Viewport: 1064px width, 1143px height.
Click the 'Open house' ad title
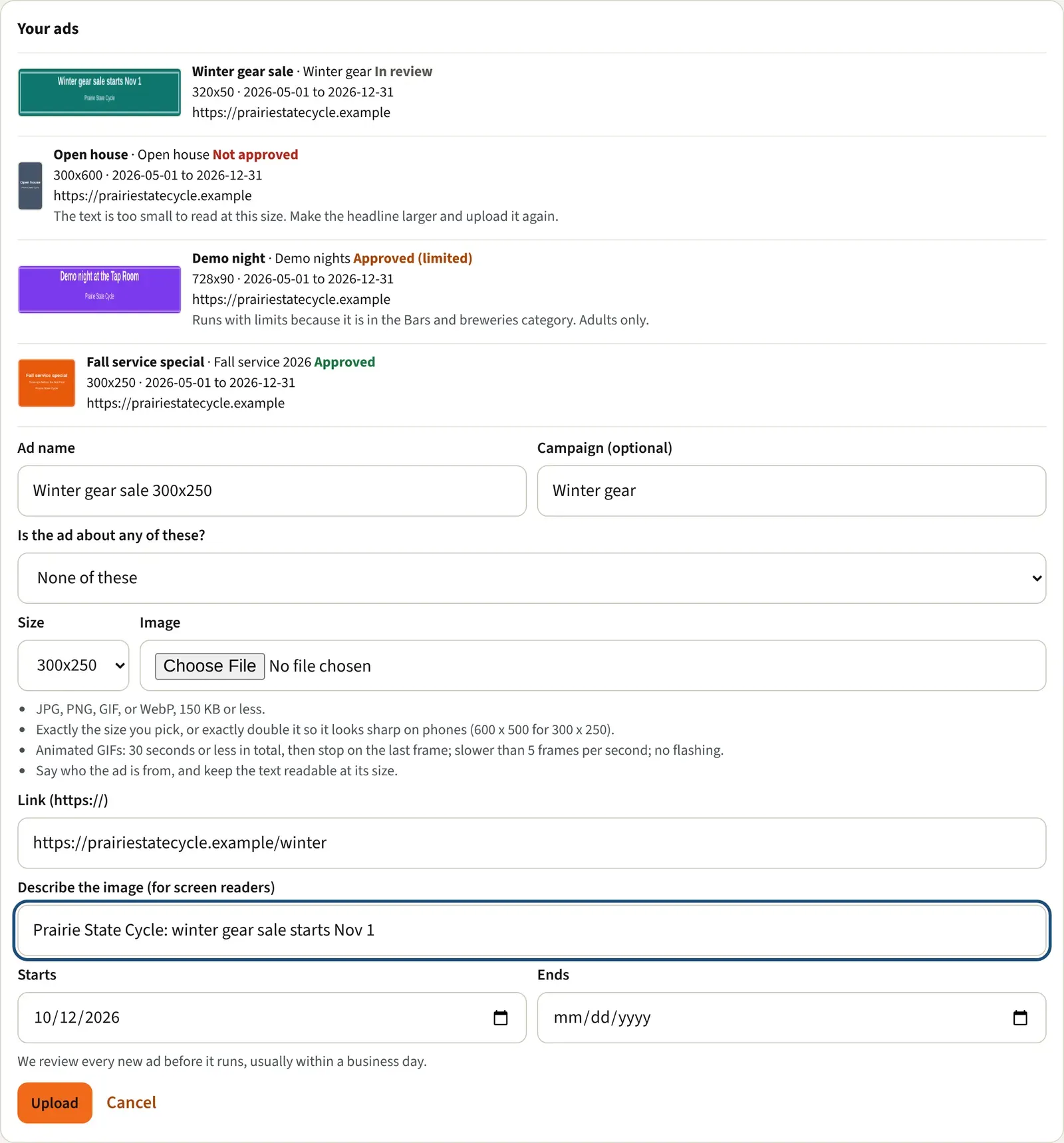coord(90,154)
